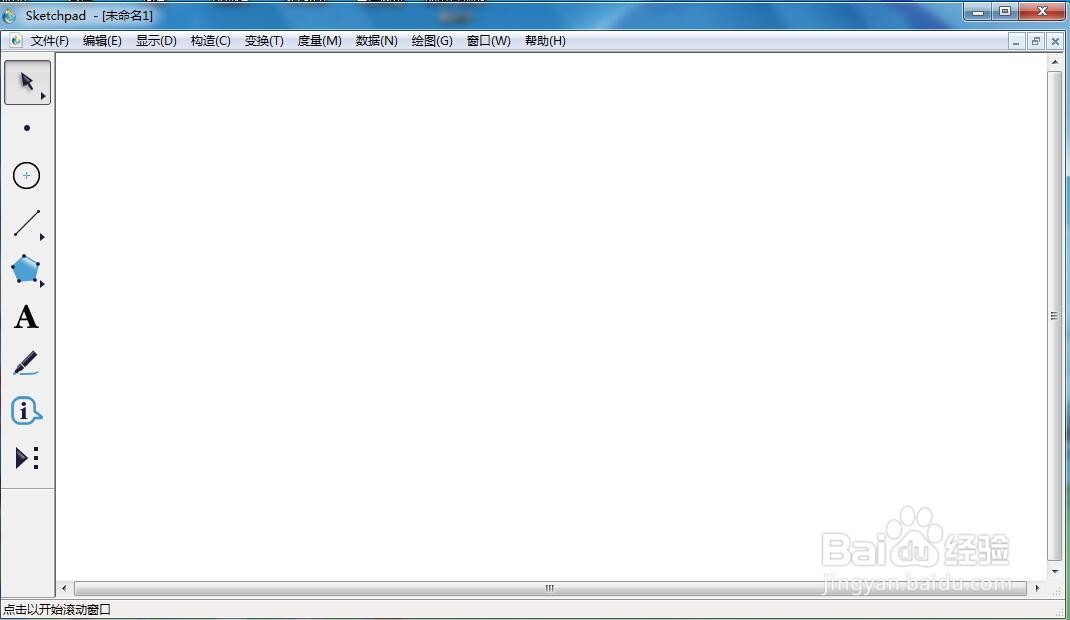Minimize the Sketchpad application window
Image resolution: width=1070 pixels, height=620 pixels.
coord(978,12)
